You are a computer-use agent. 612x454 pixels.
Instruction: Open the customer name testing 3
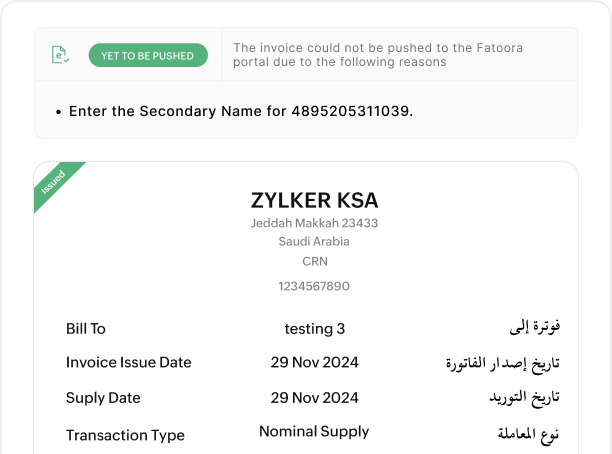click(314, 329)
